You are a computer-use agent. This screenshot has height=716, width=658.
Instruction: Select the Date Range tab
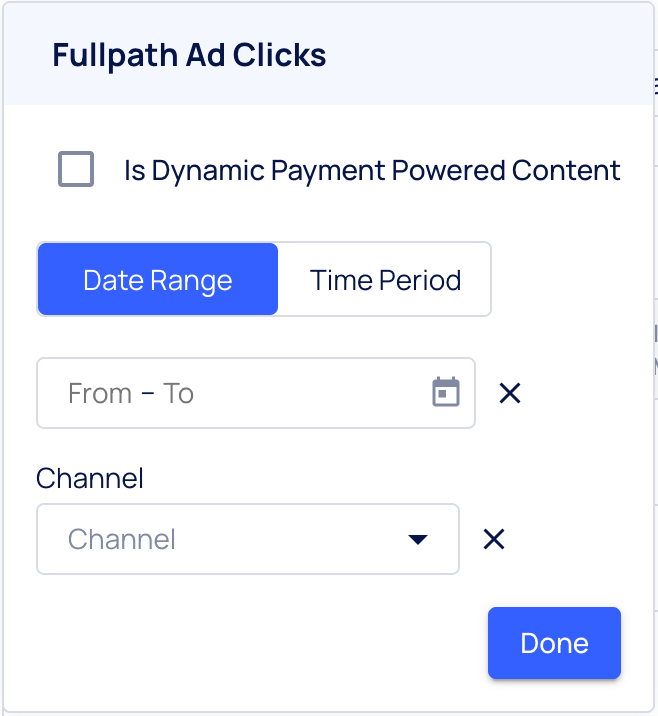click(158, 280)
